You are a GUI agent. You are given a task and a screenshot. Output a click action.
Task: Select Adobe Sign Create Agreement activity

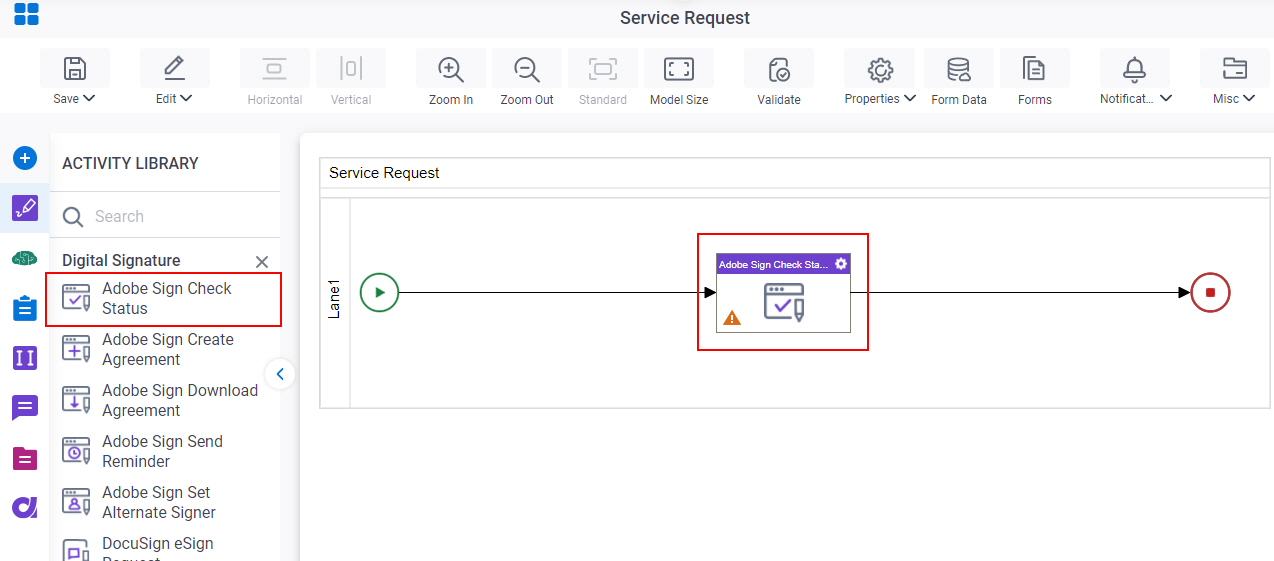(x=164, y=349)
